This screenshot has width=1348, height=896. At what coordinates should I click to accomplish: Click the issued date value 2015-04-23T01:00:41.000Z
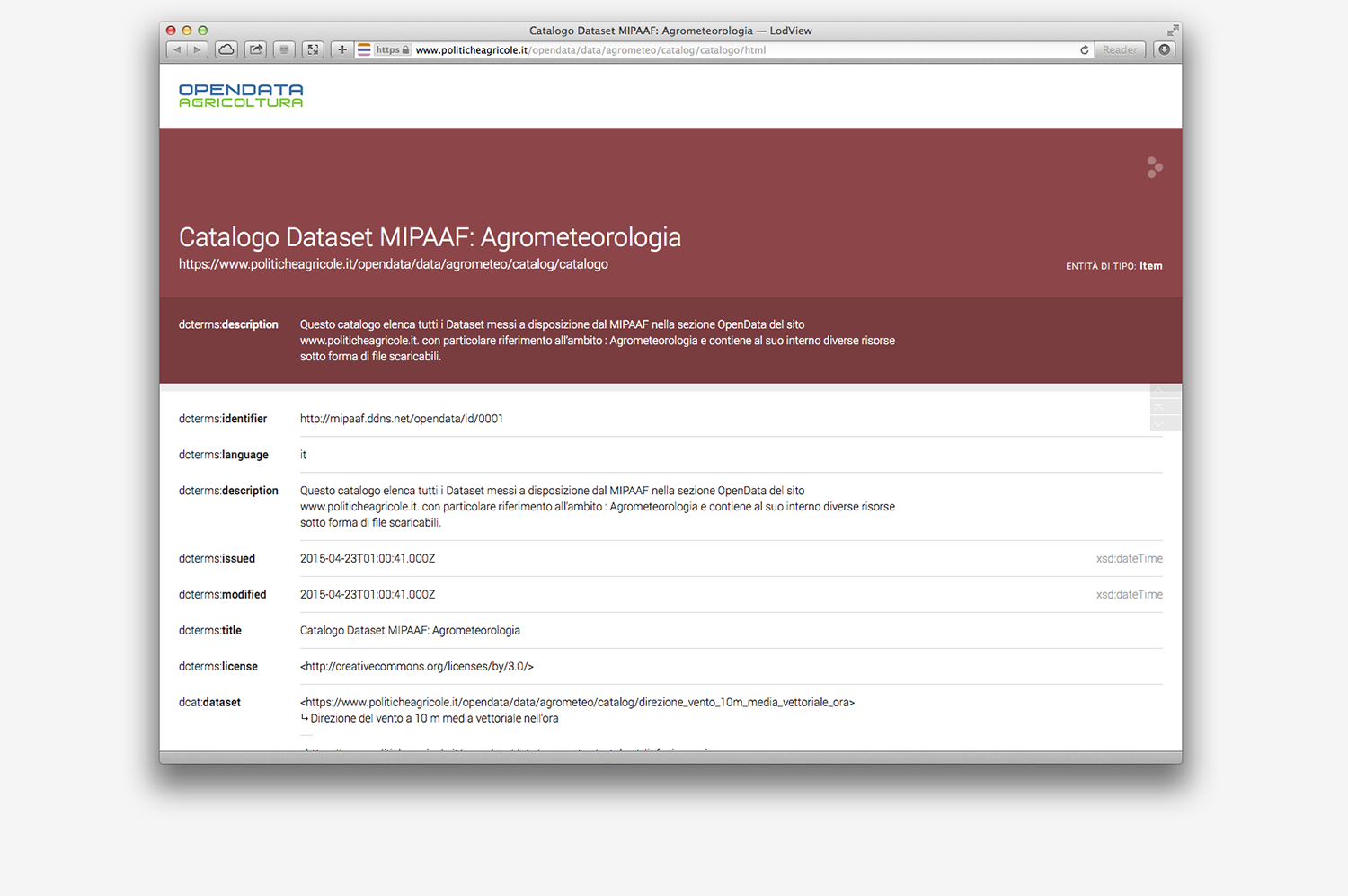368,559
